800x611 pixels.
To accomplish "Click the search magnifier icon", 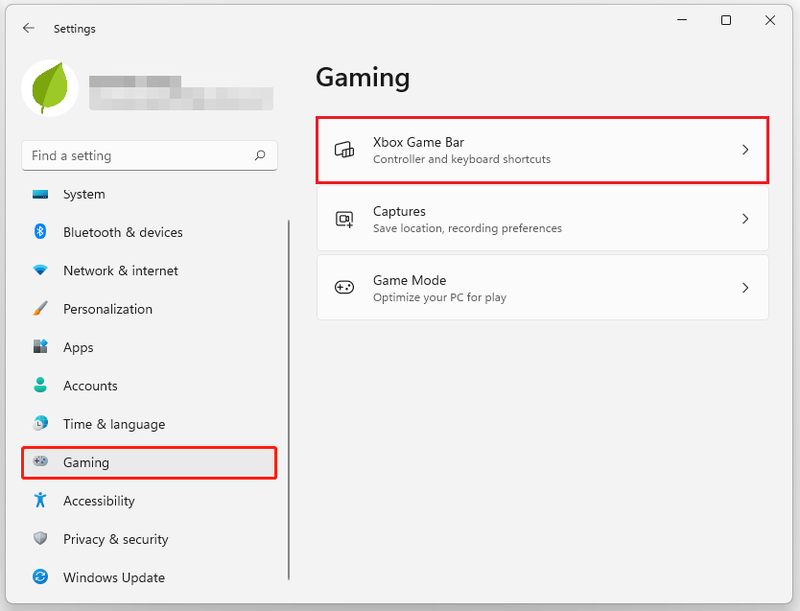I will [x=260, y=155].
